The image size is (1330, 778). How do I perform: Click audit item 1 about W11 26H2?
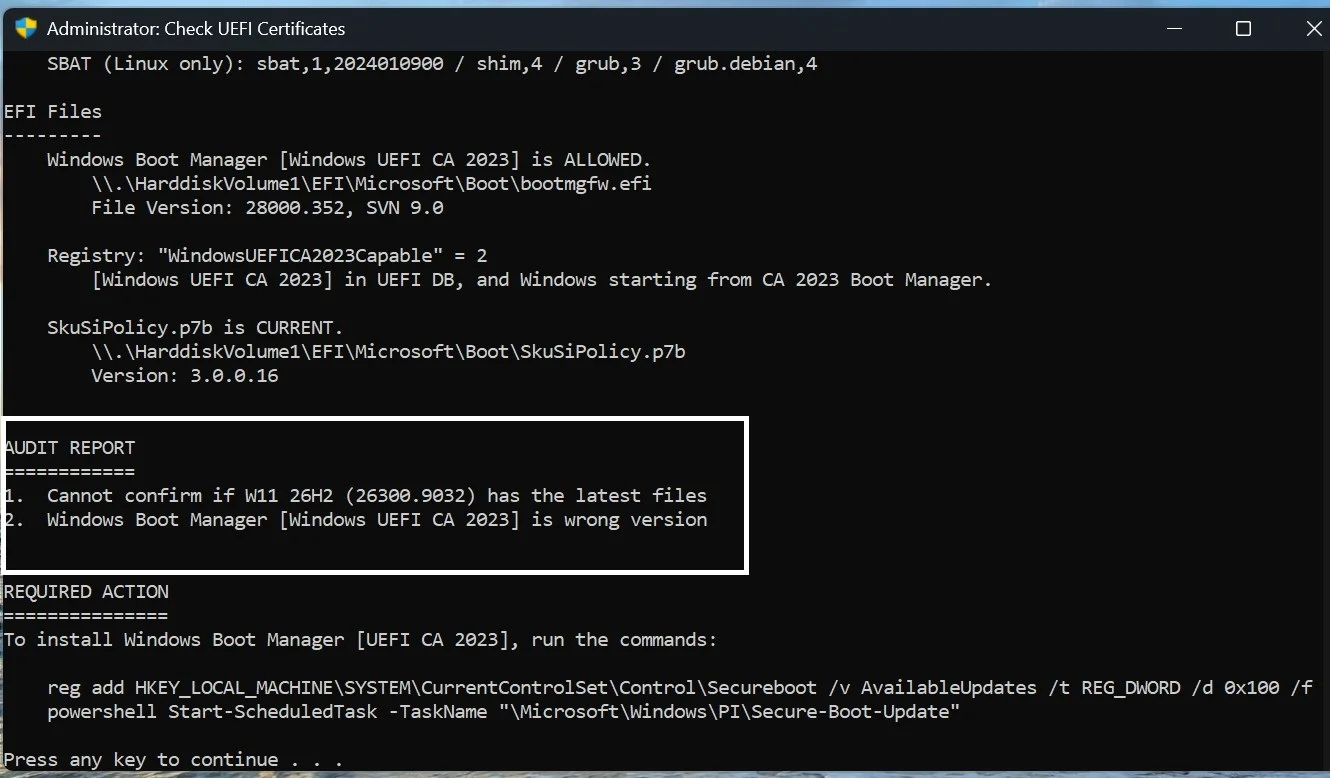[356, 495]
